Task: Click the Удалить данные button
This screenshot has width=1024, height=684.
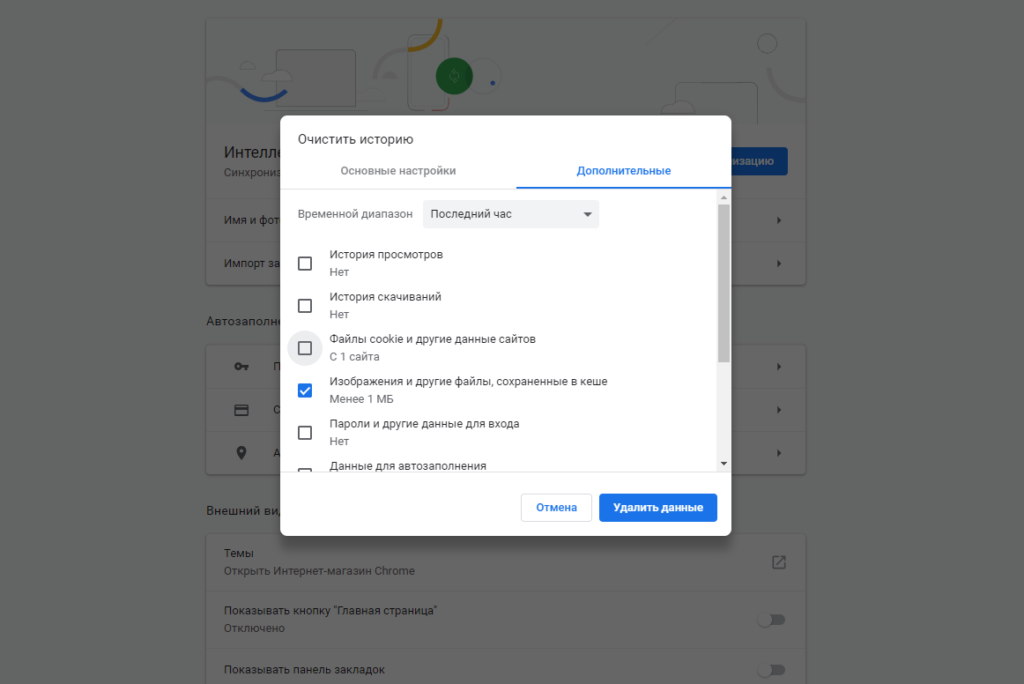Action: 657,508
